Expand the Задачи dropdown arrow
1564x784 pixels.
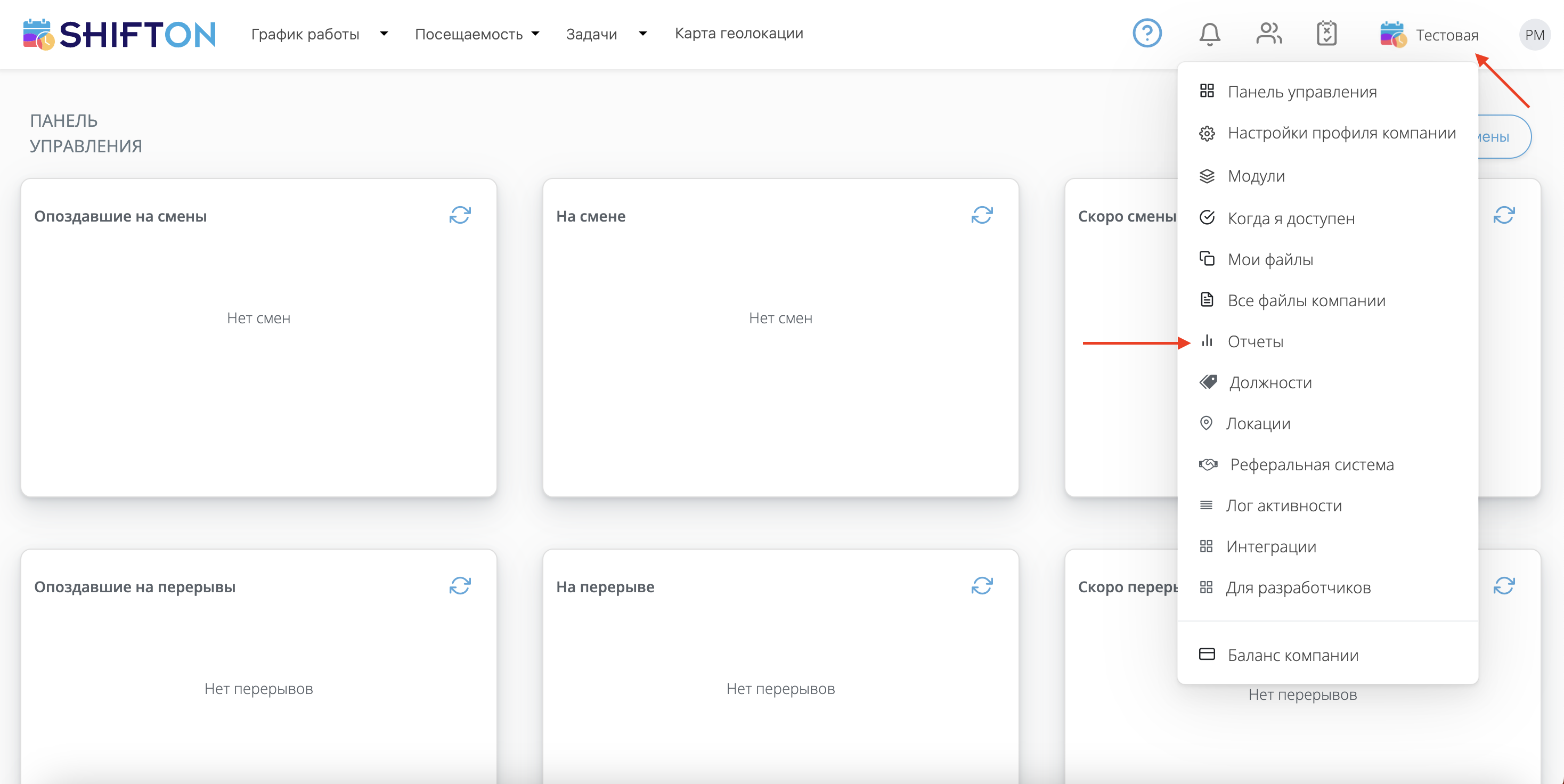[642, 34]
